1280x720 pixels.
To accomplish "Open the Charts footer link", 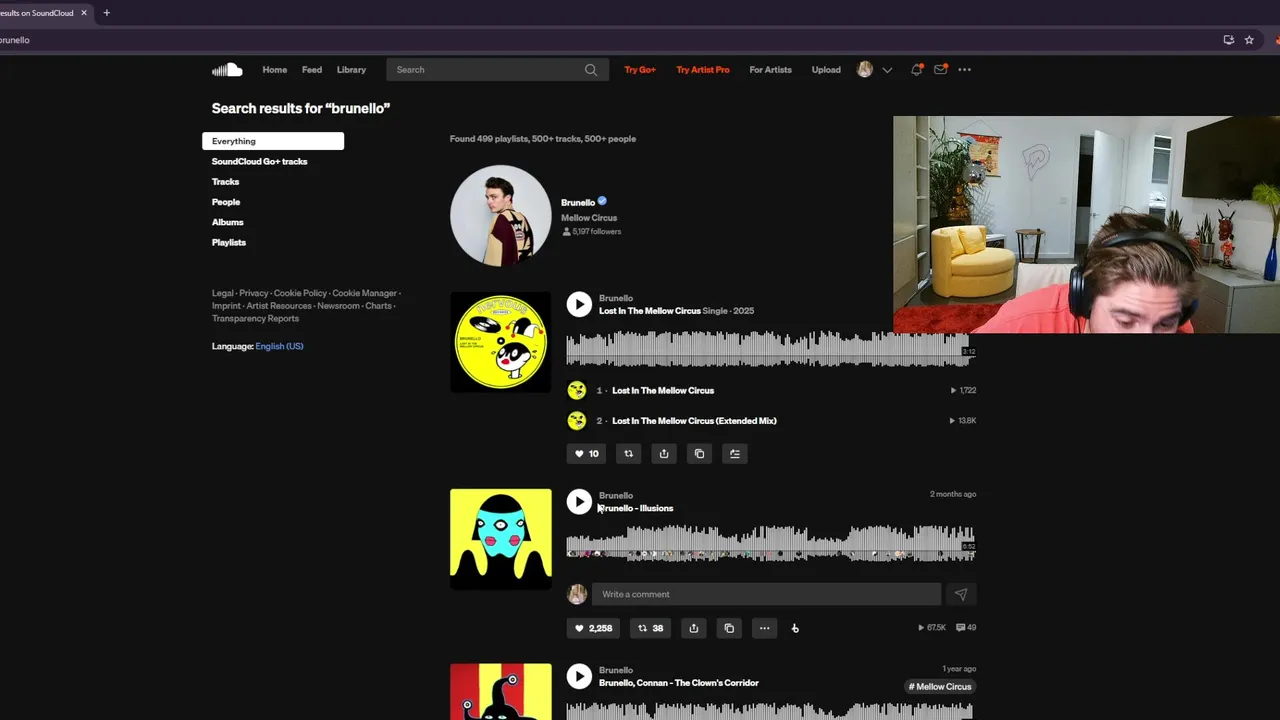I will click(378, 306).
